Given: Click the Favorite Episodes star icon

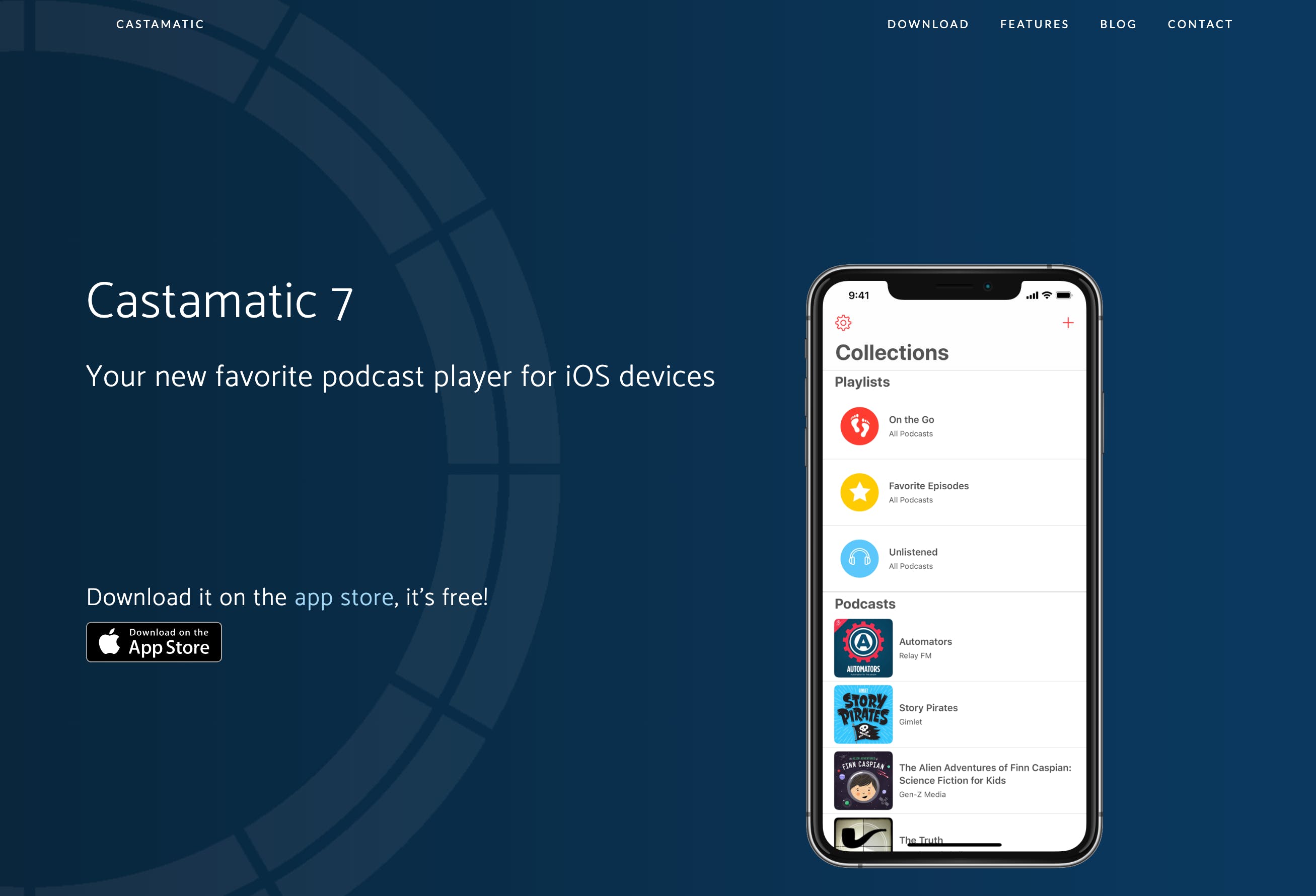Looking at the screenshot, I should coord(859,491).
